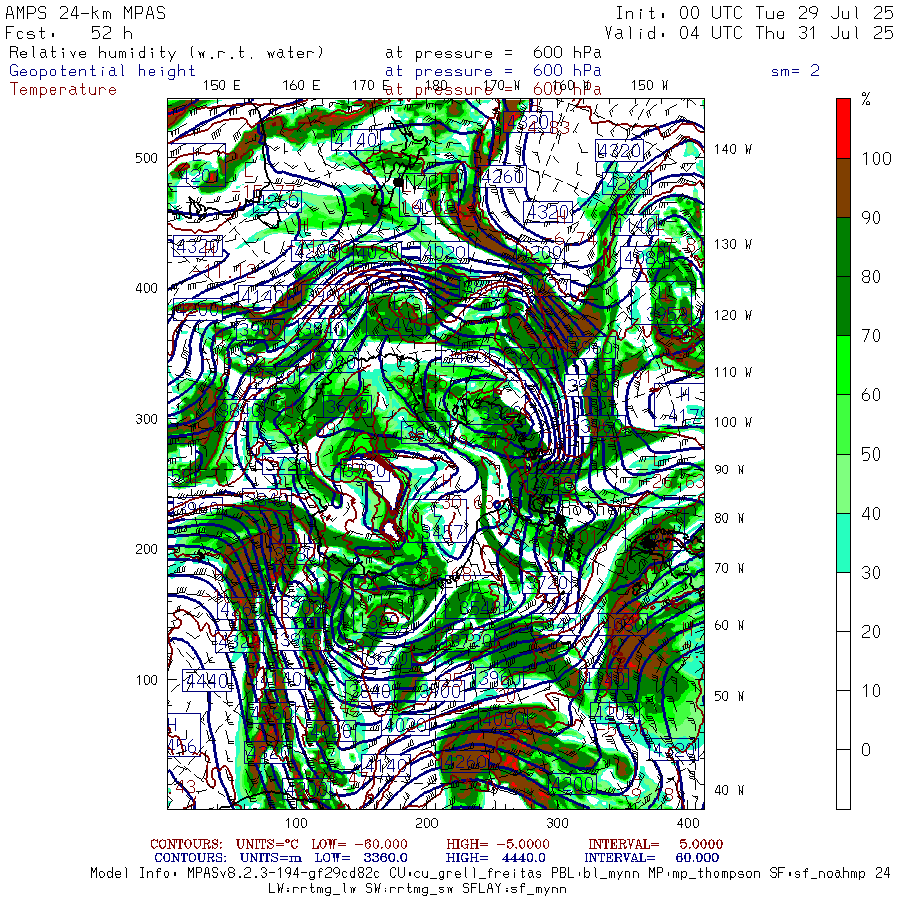Click the light green 40-50% colorbar segment
Image resolution: width=900 pixels, height=900 pixels.
843,484
